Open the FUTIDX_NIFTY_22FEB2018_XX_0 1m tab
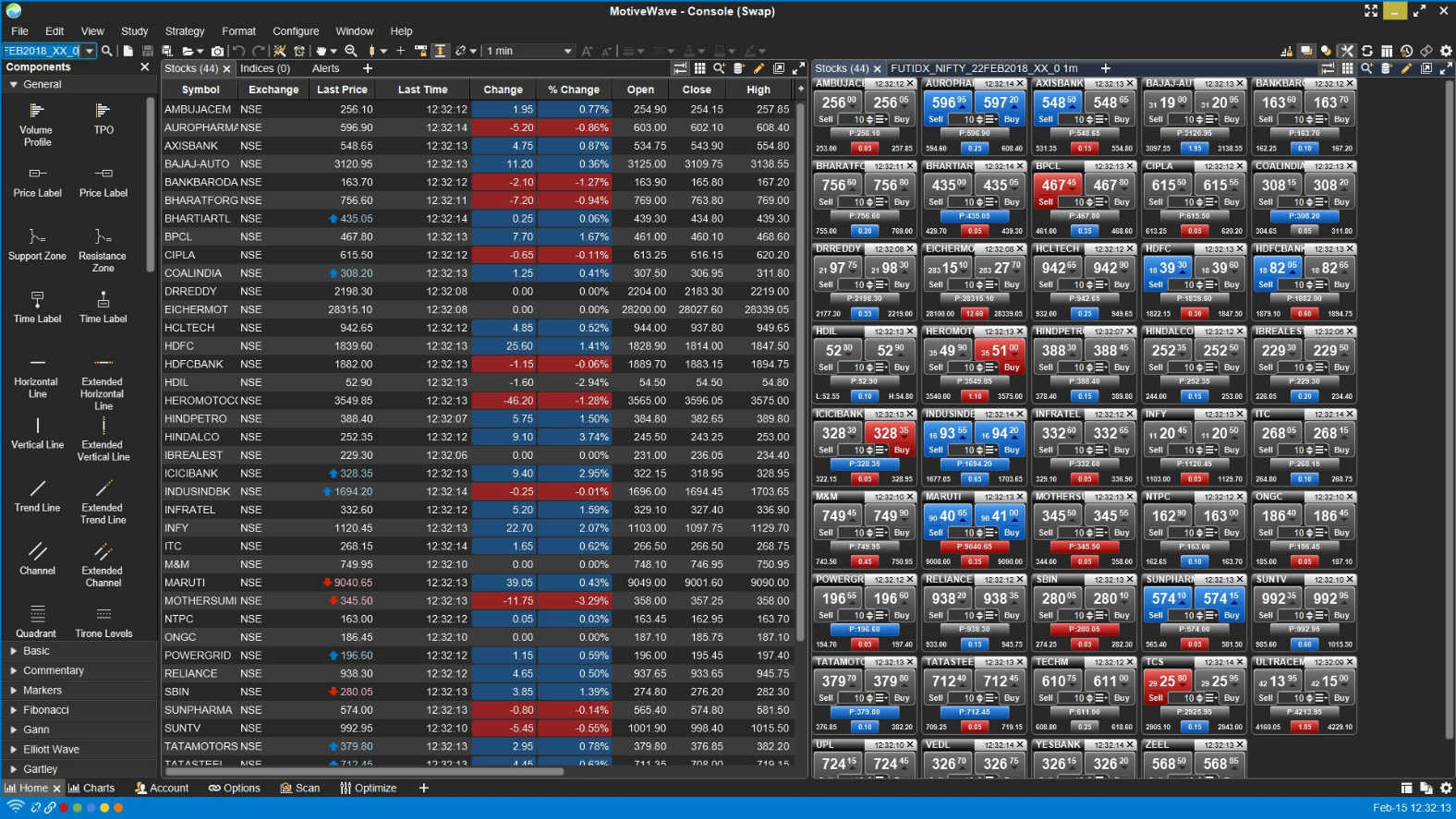The height and width of the screenshot is (819, 1456). [x=984, y=68]
